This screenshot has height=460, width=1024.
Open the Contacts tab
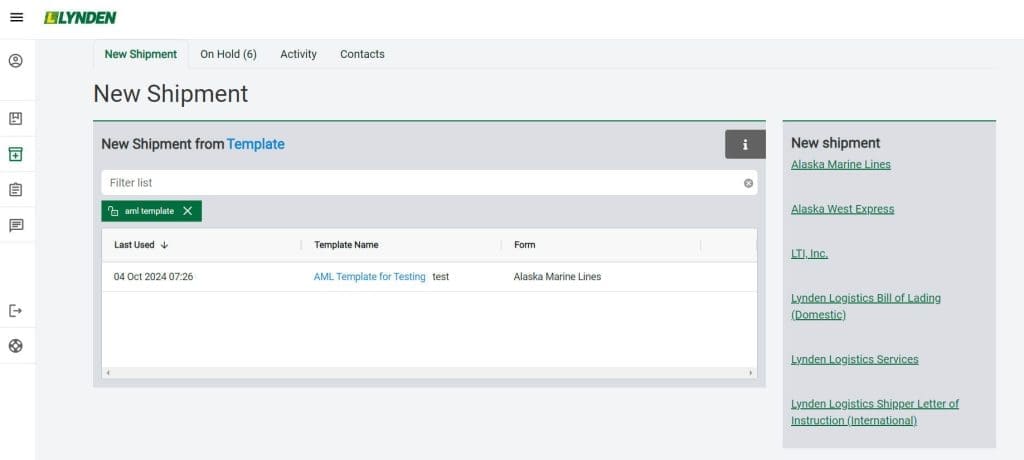click(362, 54)
